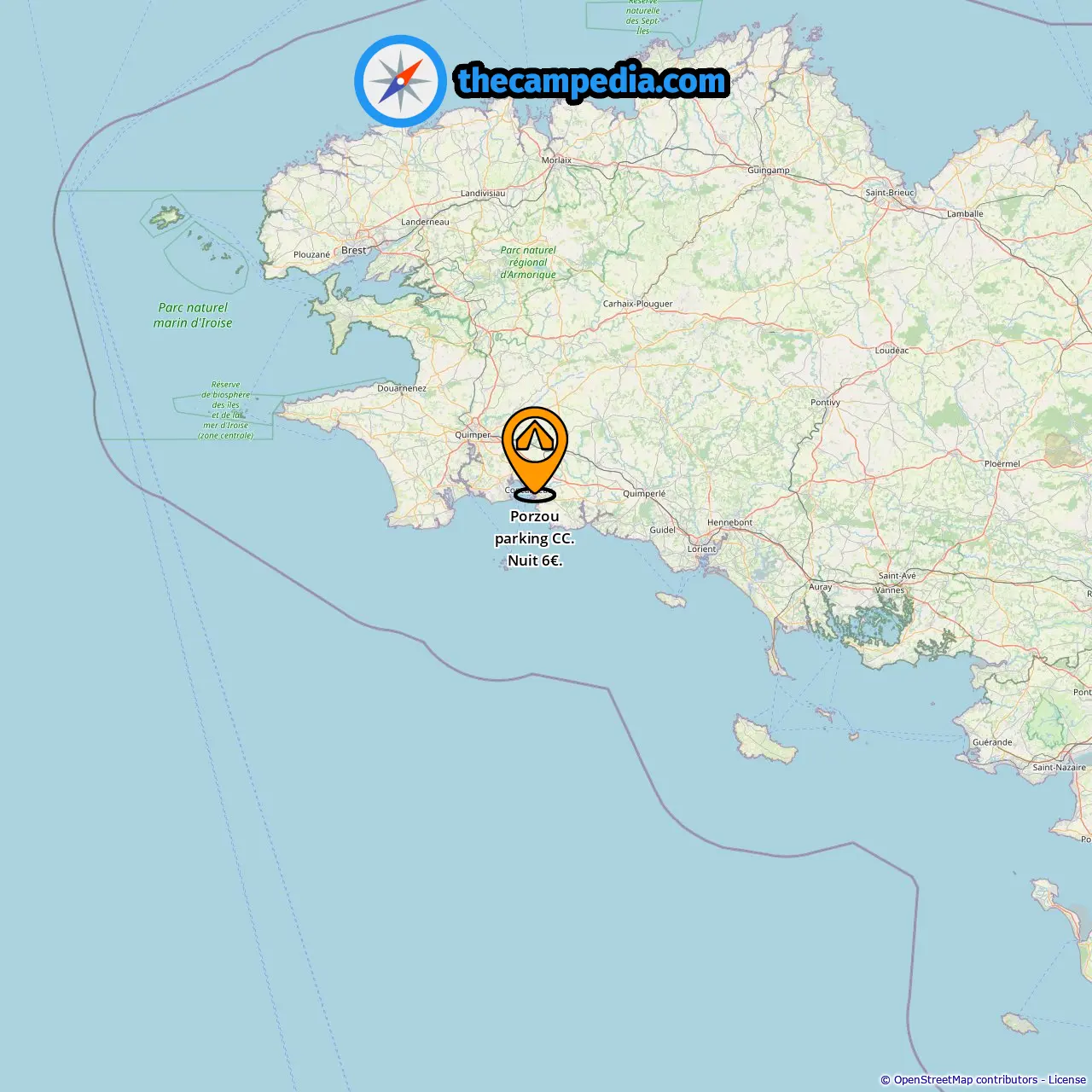
Task: Click the blue compass logo icon
Action: pos(400,81)
